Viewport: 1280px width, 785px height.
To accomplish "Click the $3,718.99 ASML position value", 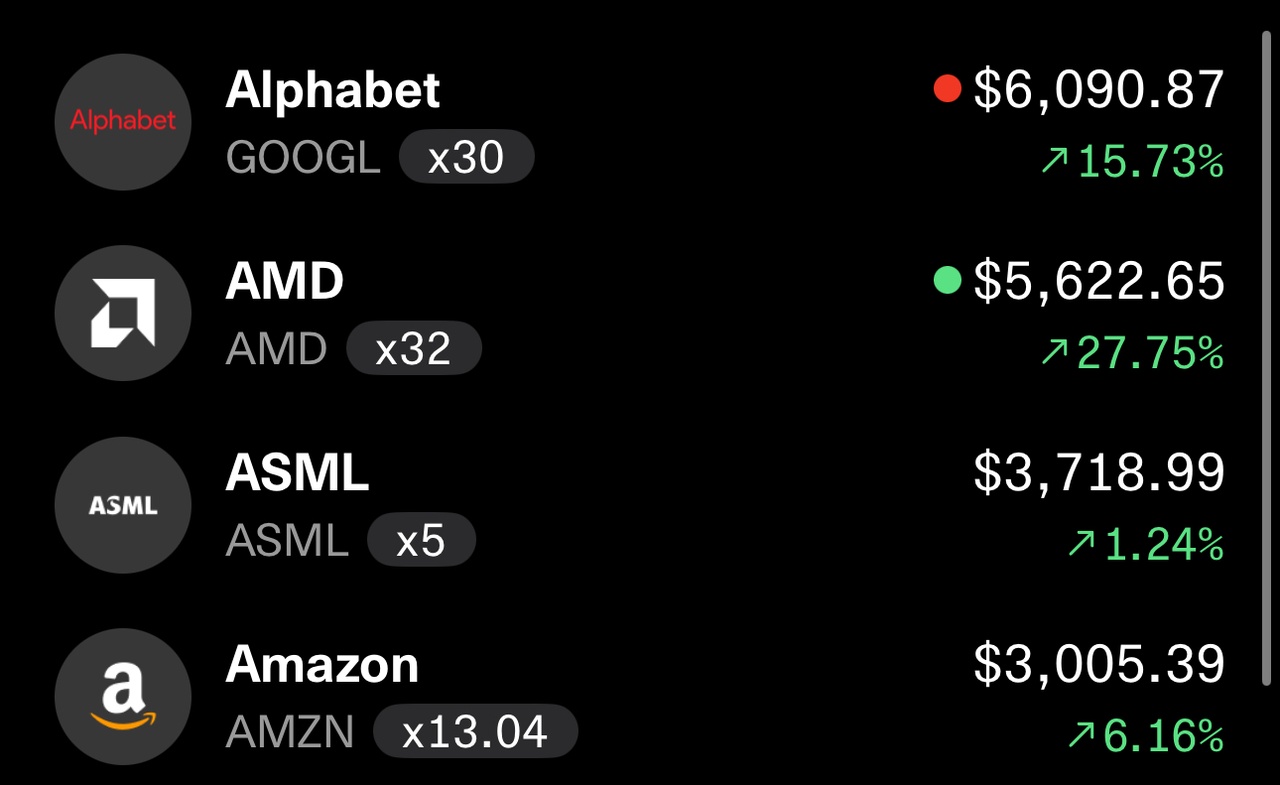I will click(1099, 473).
